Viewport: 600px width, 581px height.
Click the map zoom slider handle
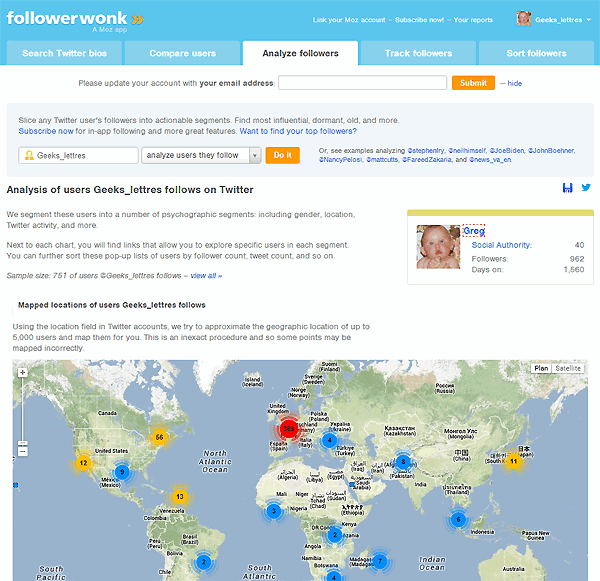[x=23, y=443]
